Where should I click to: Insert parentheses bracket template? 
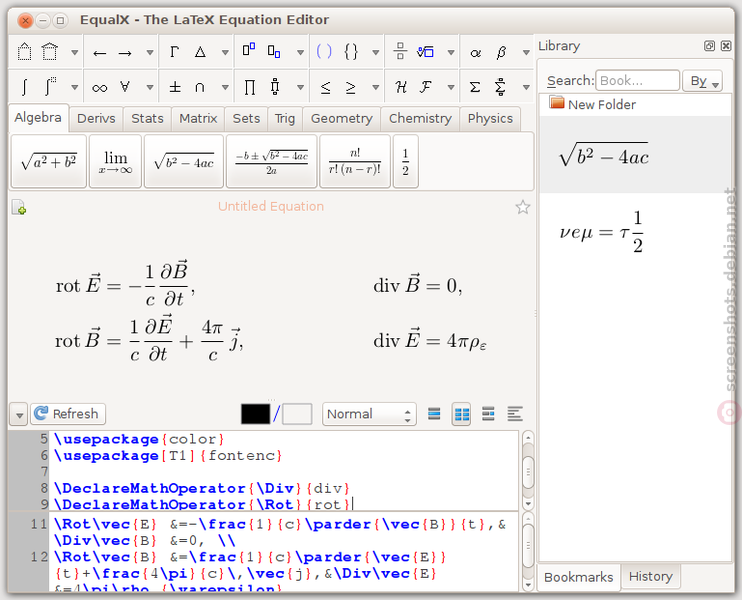(x=324, y=52)
